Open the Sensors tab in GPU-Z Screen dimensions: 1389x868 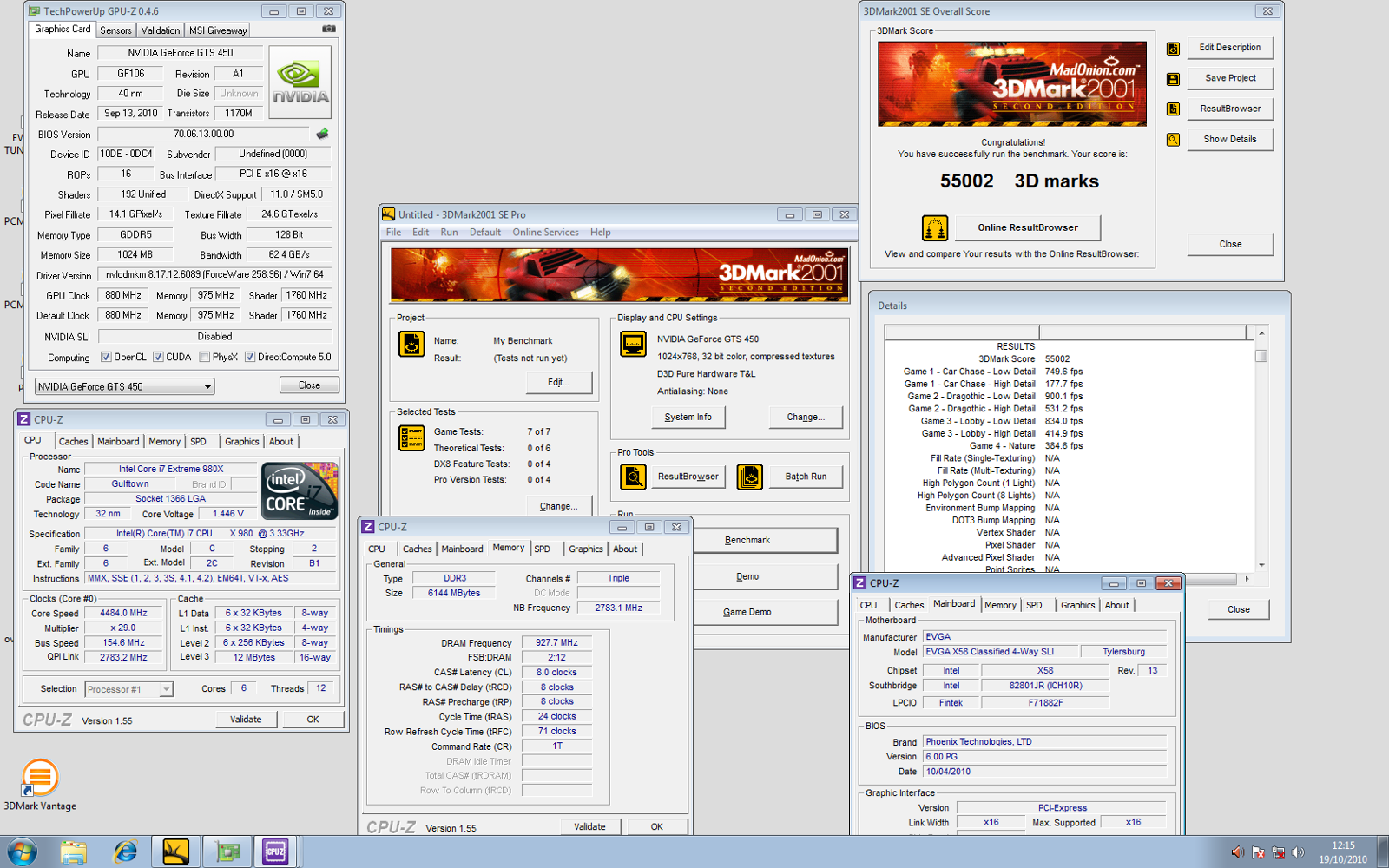click(x=115, y=30)
